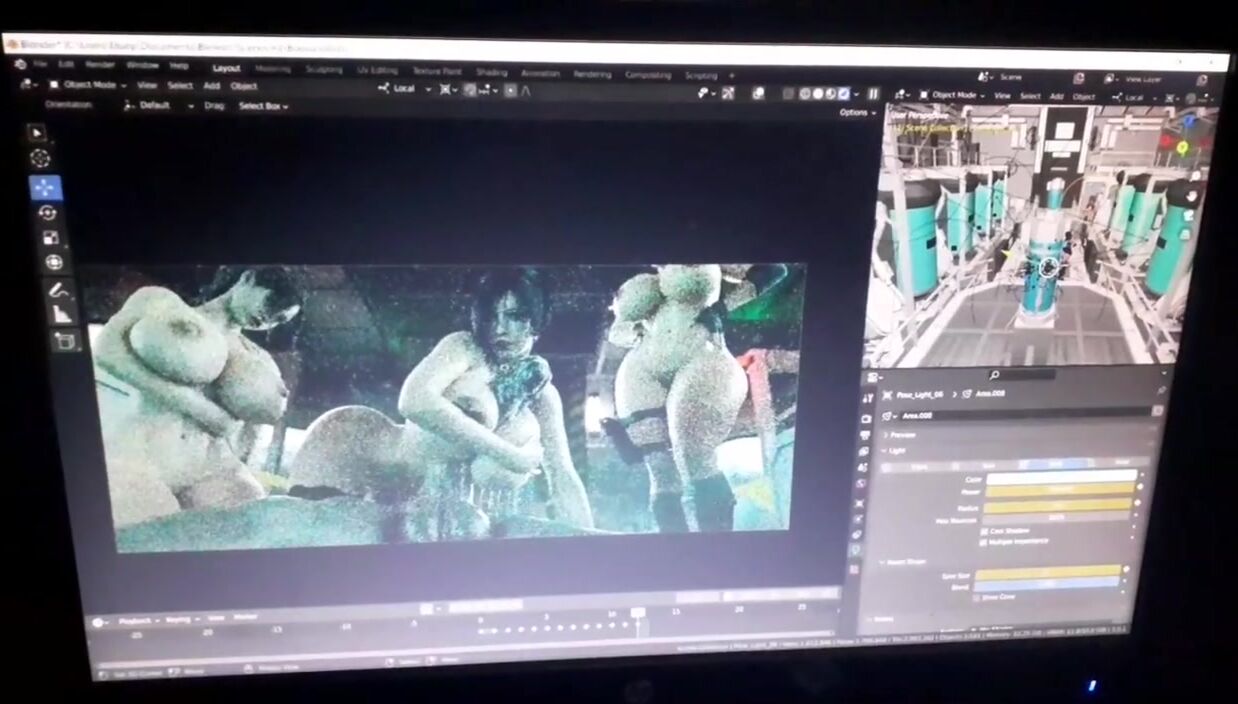Open the Render menu

[x=101, y=65]
